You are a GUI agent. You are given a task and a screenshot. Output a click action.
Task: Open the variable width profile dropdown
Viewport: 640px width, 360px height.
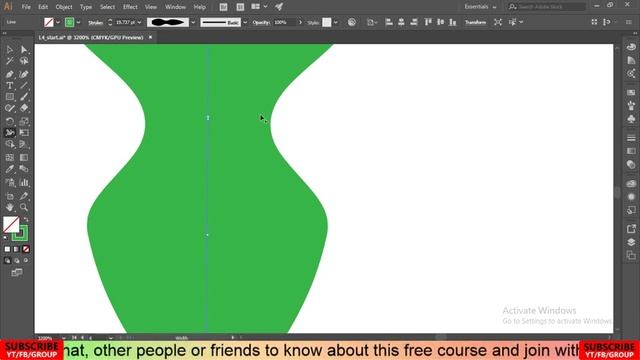point(193,22)
